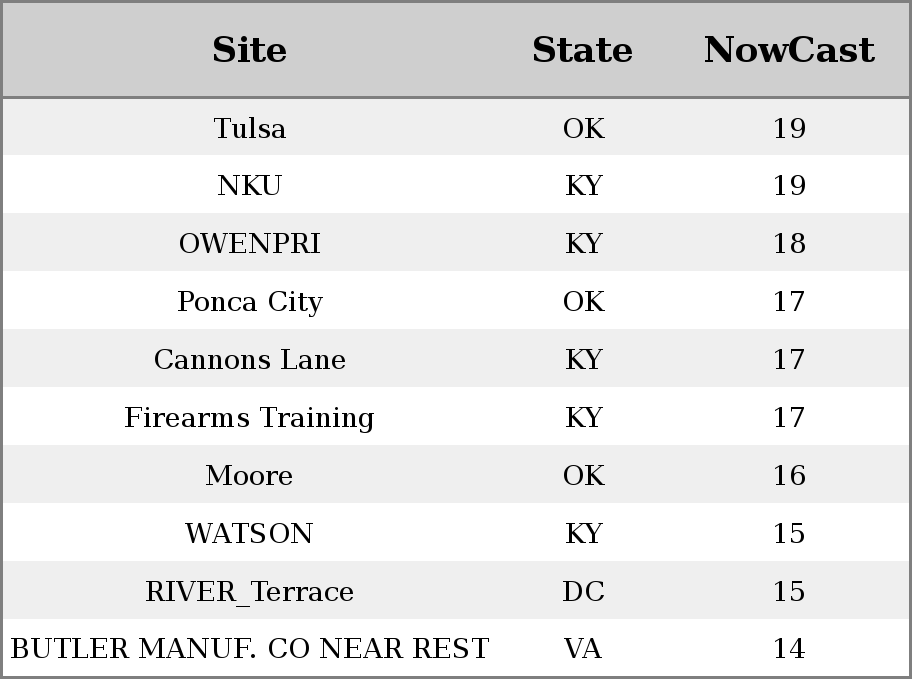Select the NowCast value 14
The image size is (912, 679).
[x=789, y=649]
